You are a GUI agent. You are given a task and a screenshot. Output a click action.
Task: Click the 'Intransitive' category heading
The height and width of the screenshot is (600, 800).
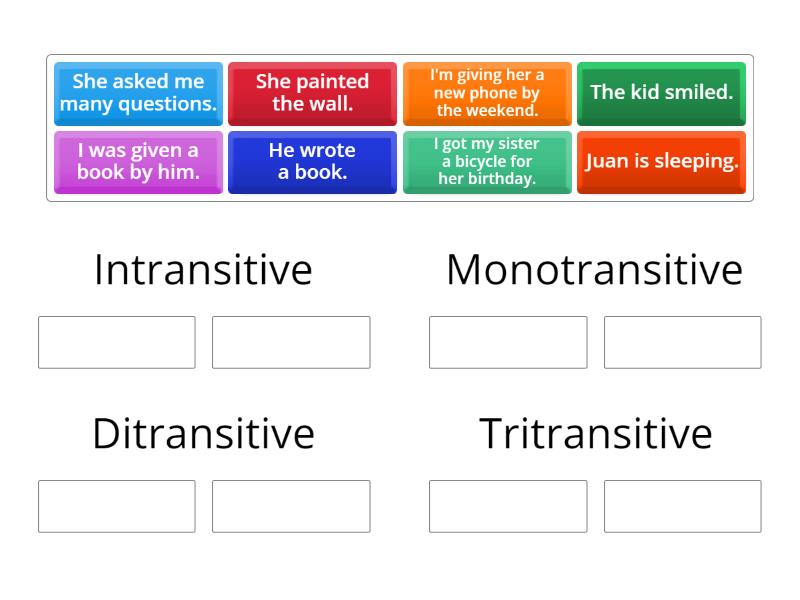click(x=202, y=268)
